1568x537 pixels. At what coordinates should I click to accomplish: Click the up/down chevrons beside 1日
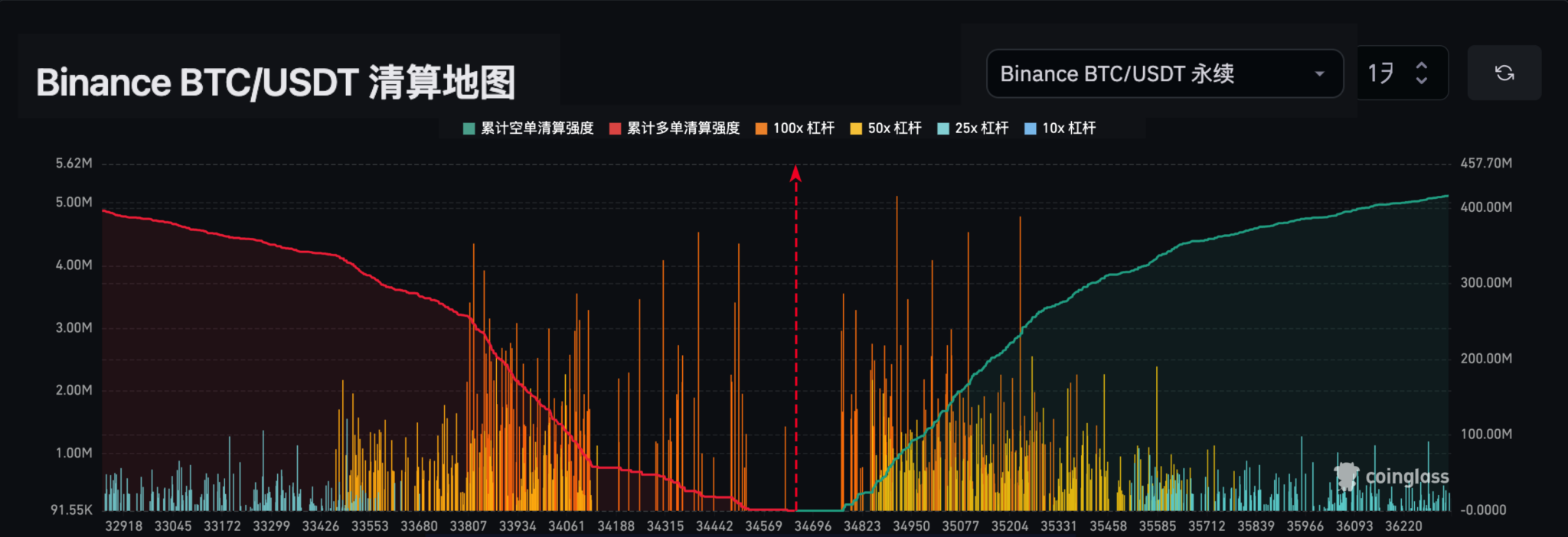[1421, 73]
